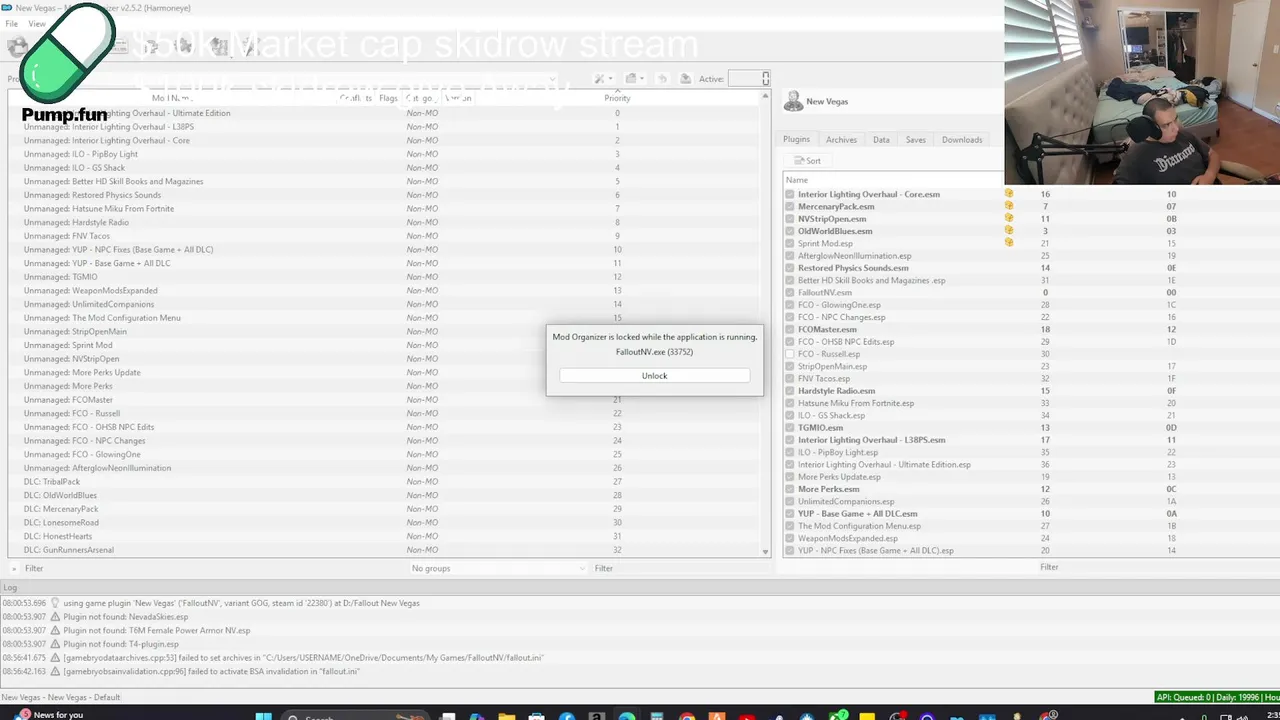
Task: Expand the left Filter panel arrow
Action: coord(14,568)
